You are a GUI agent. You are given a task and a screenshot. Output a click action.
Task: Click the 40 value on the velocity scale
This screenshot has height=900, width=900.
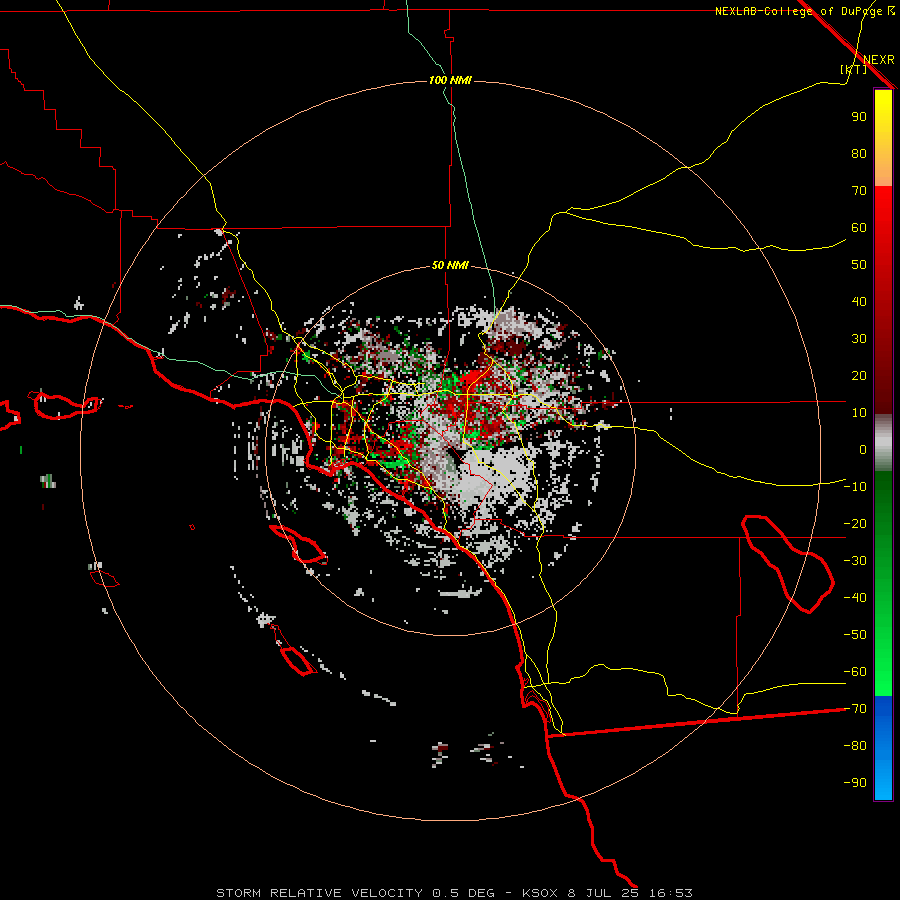pos(859,301)
